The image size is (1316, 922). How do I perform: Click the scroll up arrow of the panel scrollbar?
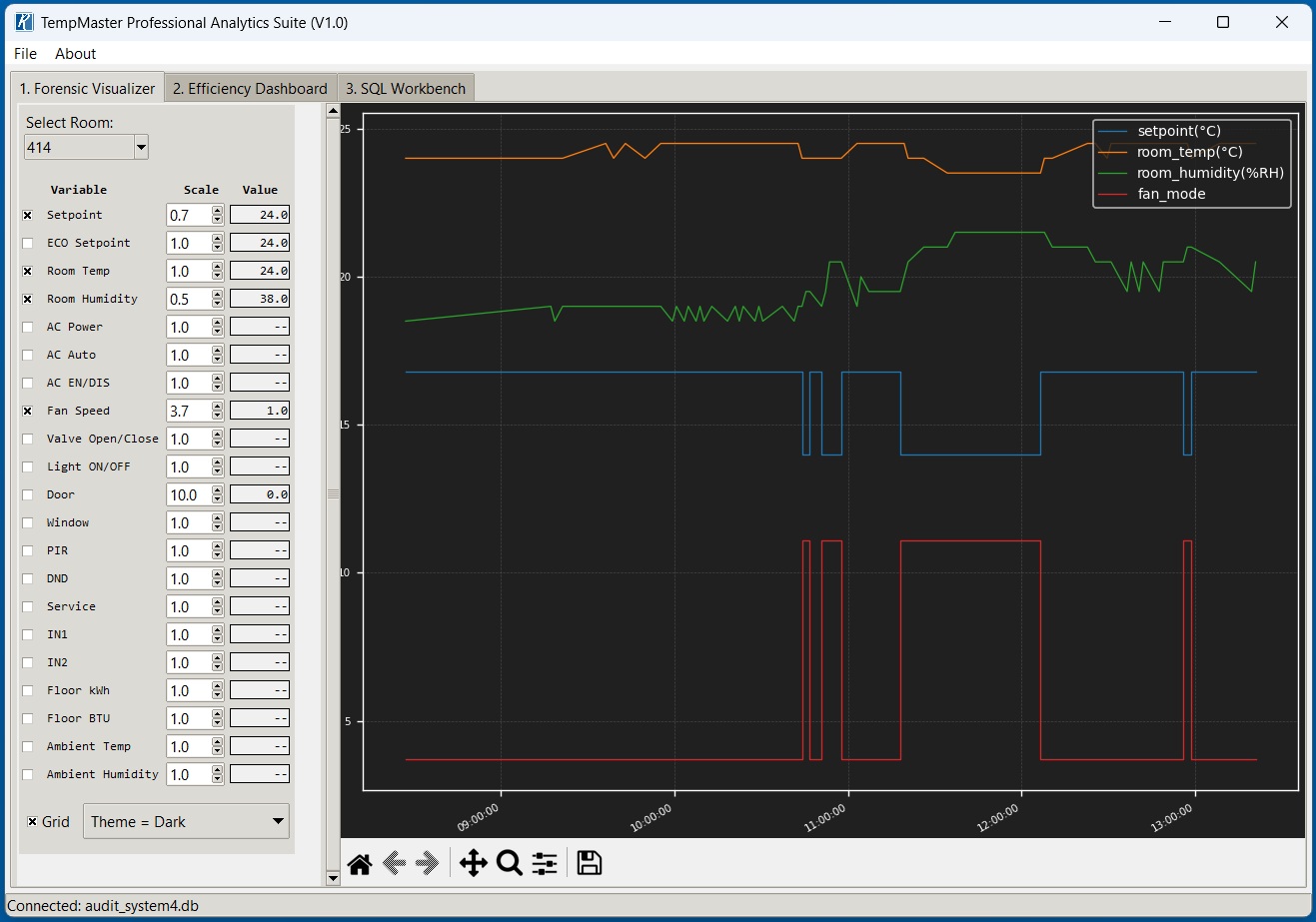coord(334,112)
